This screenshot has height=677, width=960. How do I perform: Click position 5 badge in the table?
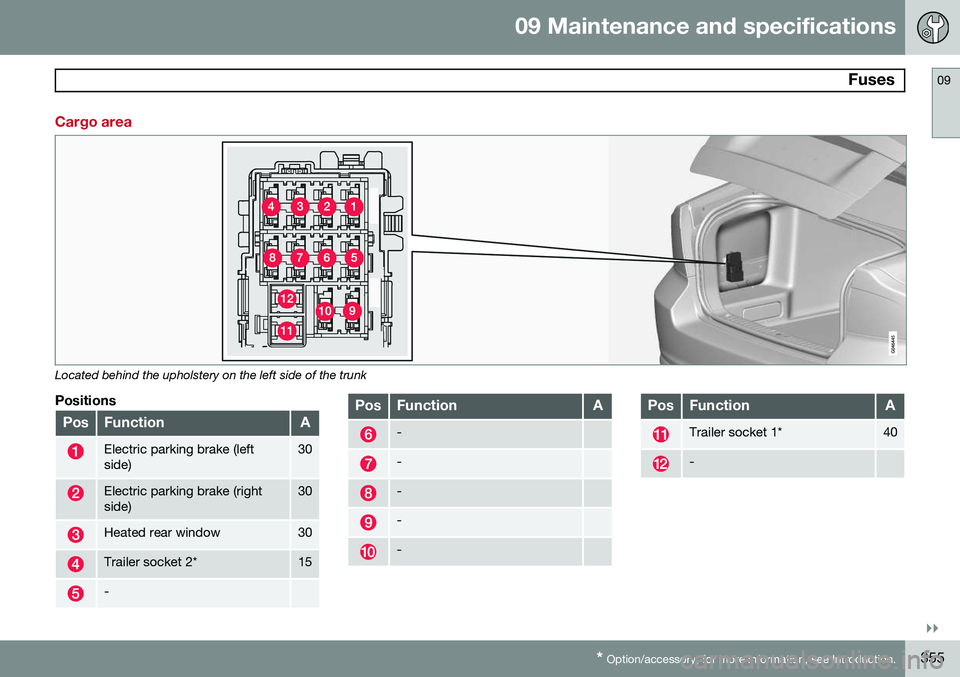[75, 593]
